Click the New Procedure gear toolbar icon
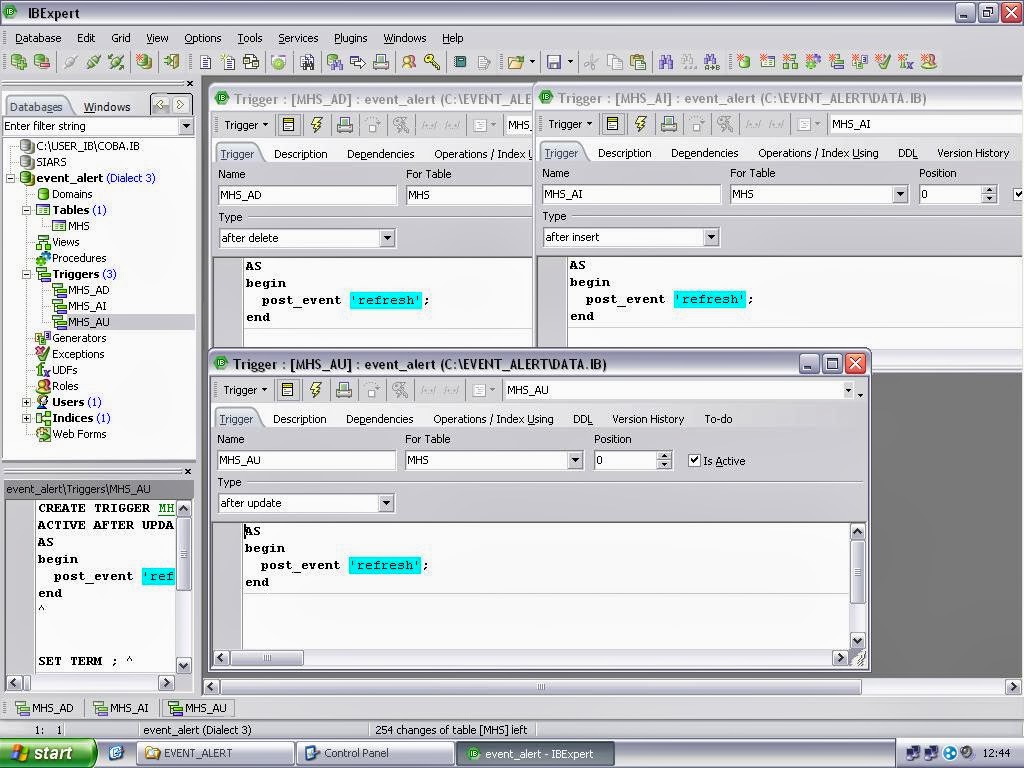1024x768 pixels. [813, 62]
